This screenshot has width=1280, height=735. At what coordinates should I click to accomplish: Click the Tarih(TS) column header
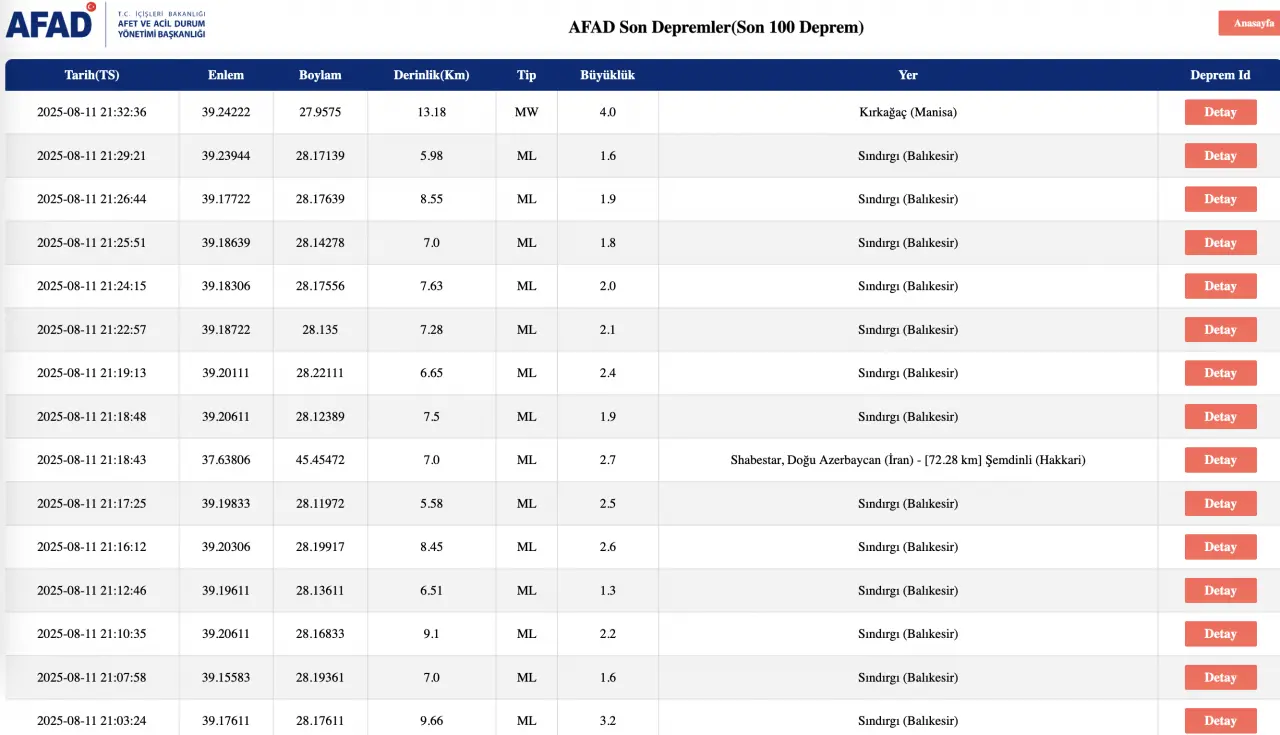92,75
